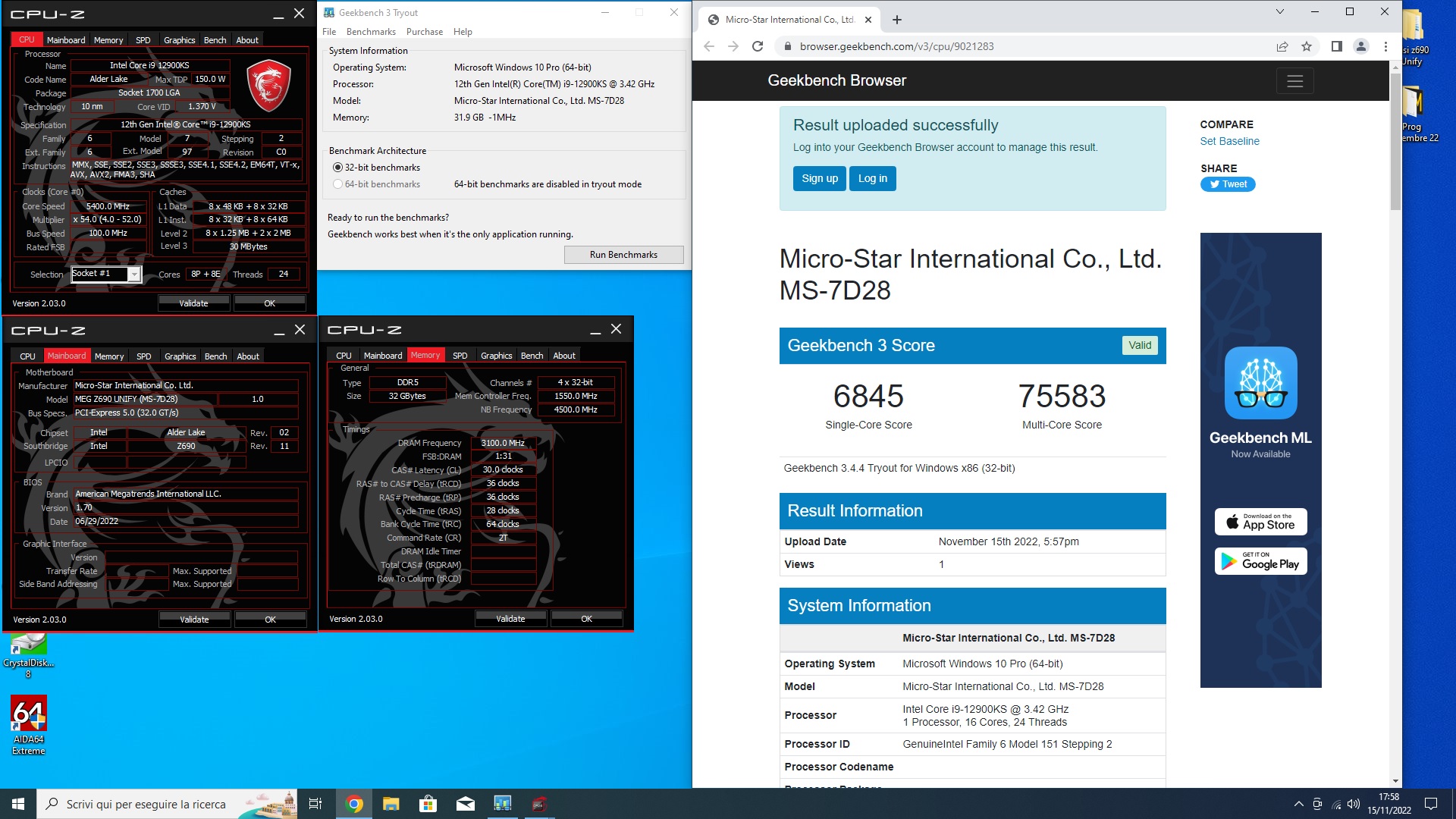Open the Google Play badge
1456x819 pixels.
point(1260,561)
